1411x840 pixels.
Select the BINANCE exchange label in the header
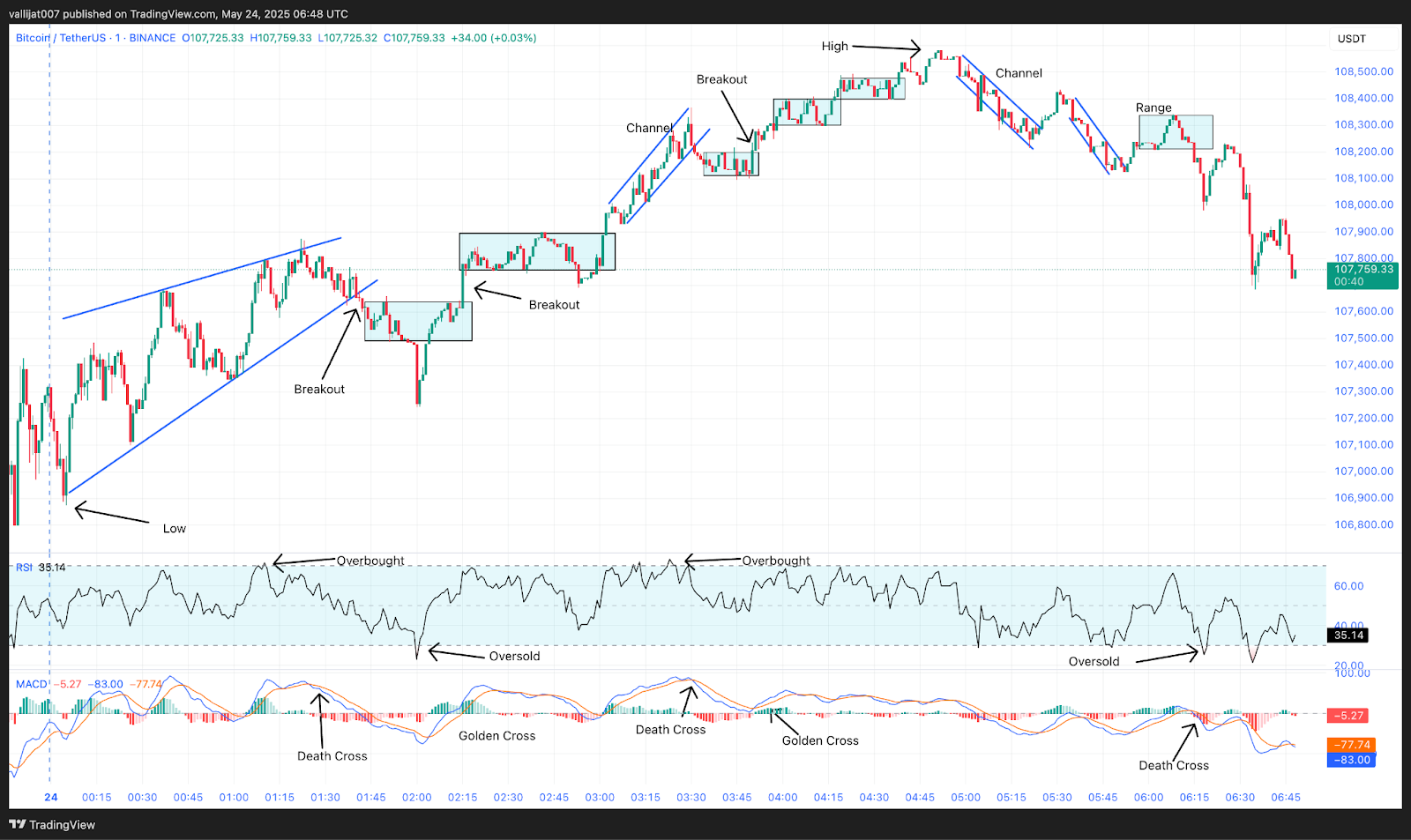153,38
